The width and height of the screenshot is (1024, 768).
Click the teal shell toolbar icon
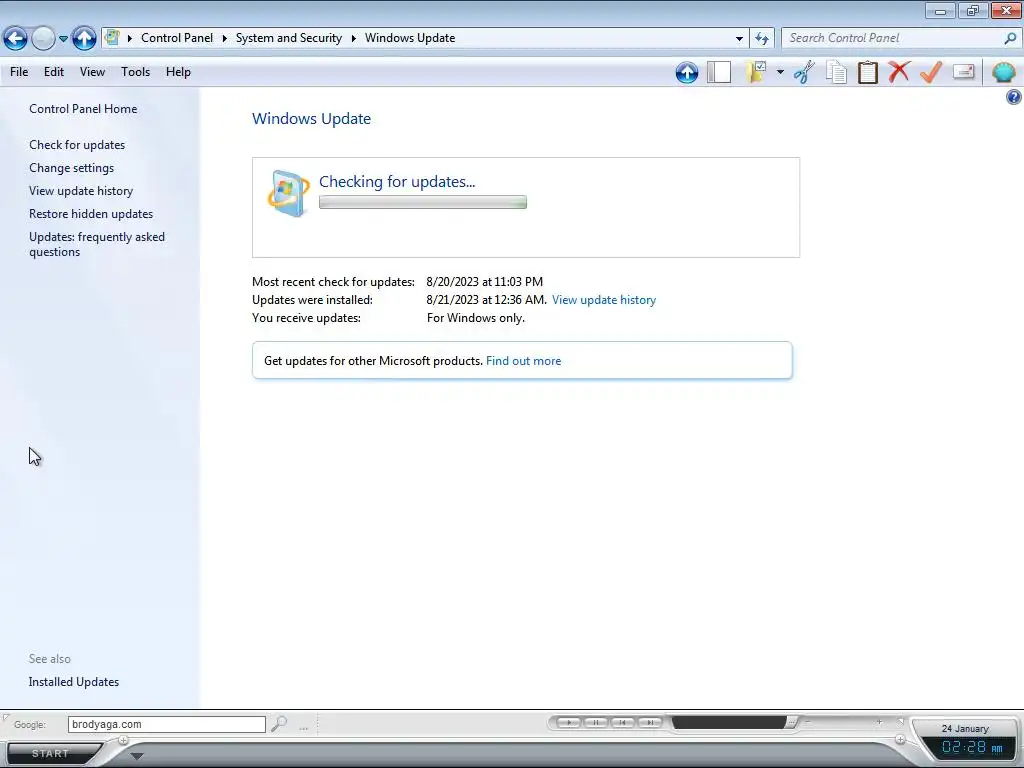point(1004,72)
